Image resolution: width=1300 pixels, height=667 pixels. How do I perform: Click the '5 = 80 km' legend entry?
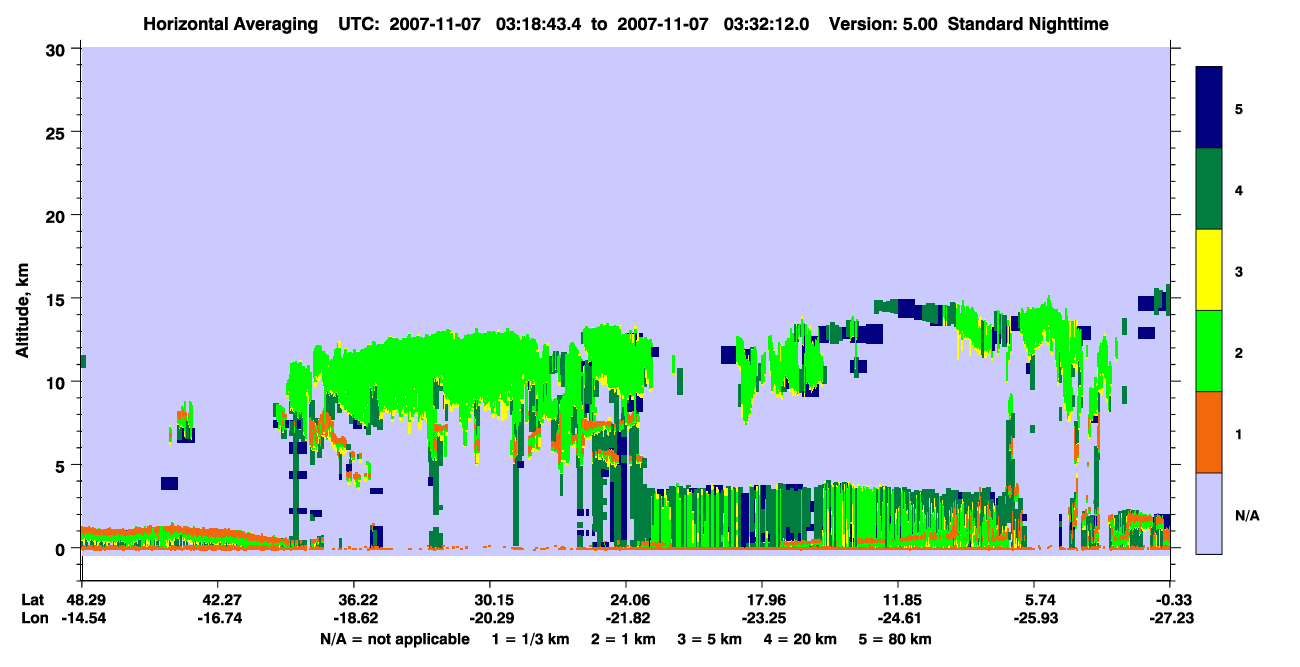pos(896,639)
